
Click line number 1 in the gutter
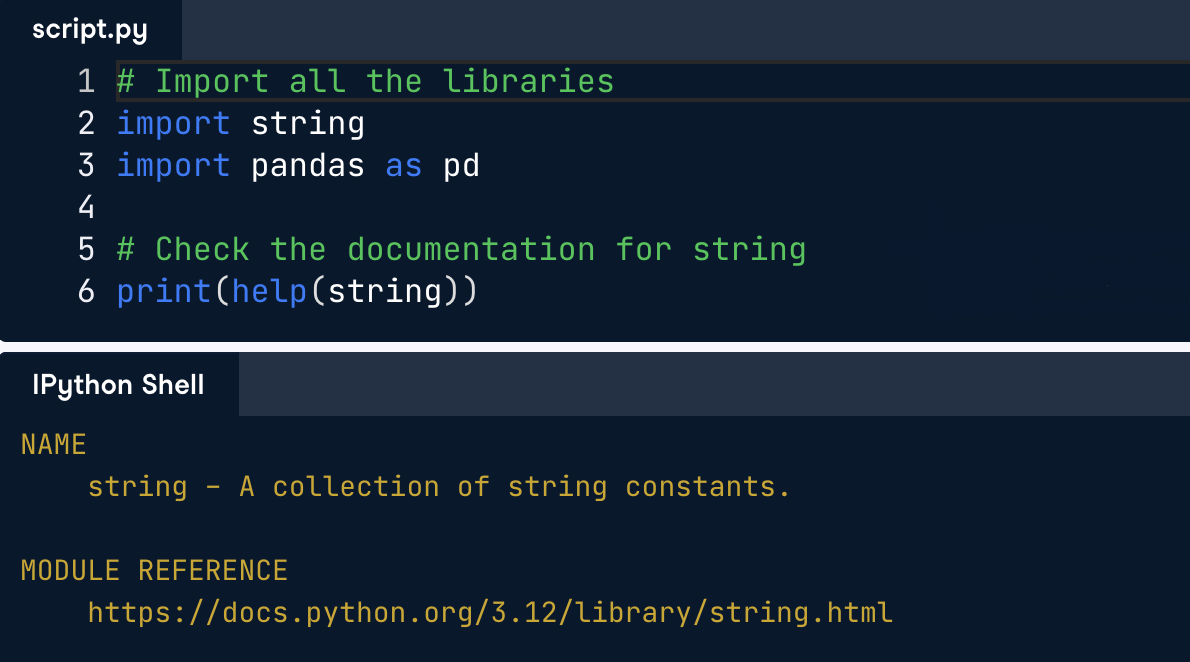click(x=86, y=81)
